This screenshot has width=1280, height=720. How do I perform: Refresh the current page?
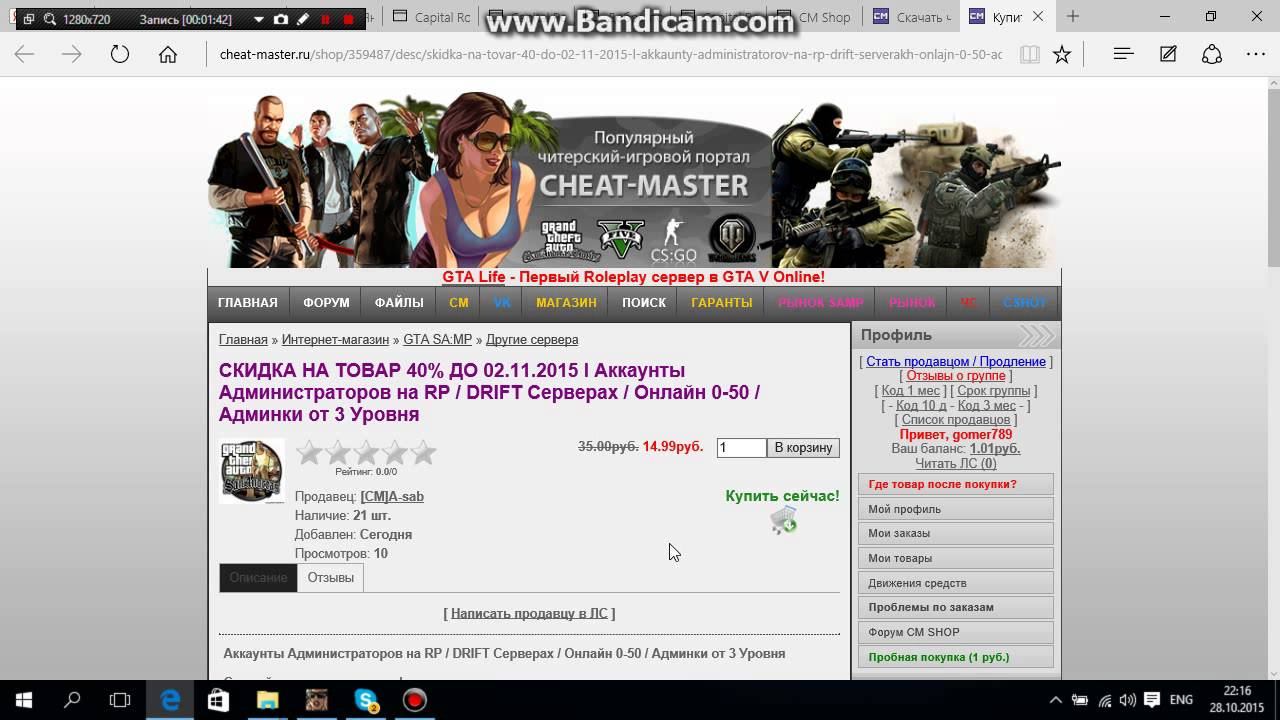pos(120,55)
